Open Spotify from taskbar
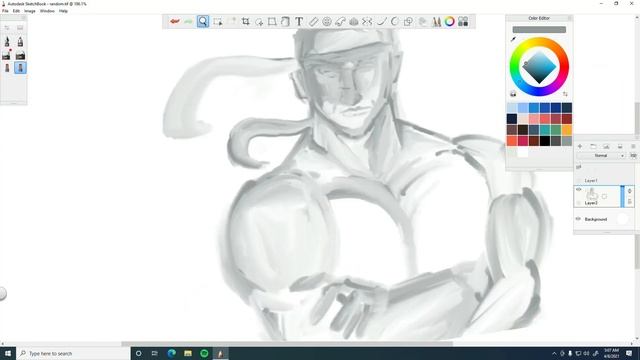This screenshot has width=640, height=360. pyautogui.click(x=204, y=353)
